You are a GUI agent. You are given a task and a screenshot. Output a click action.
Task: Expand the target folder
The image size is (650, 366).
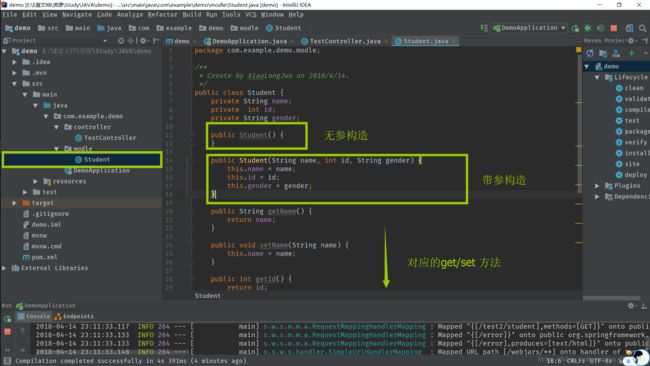[15, 203]
